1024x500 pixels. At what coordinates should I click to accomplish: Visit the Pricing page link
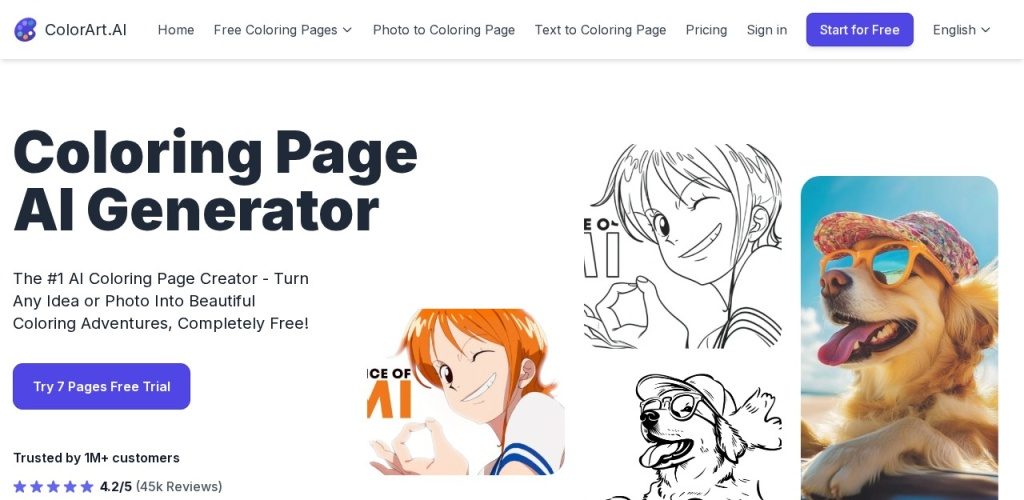[706, 30]
